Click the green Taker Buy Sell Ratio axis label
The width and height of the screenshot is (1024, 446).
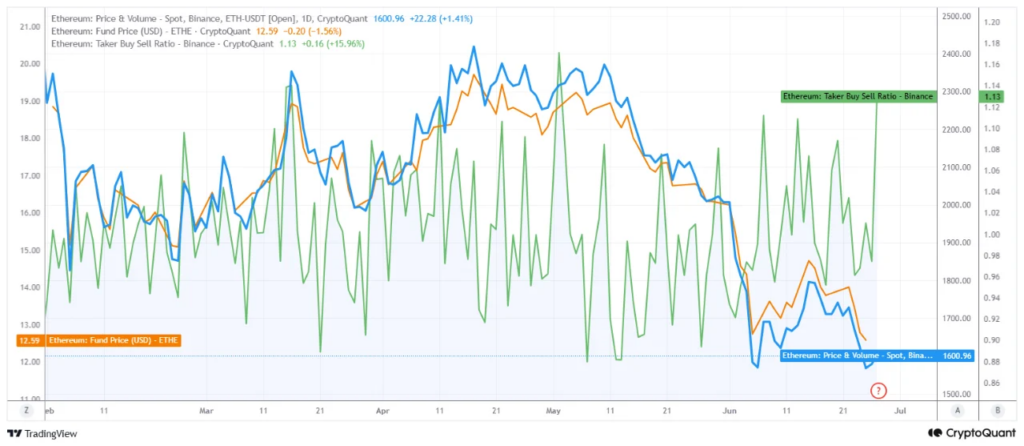pyautogui.click(x=858, y=97)
